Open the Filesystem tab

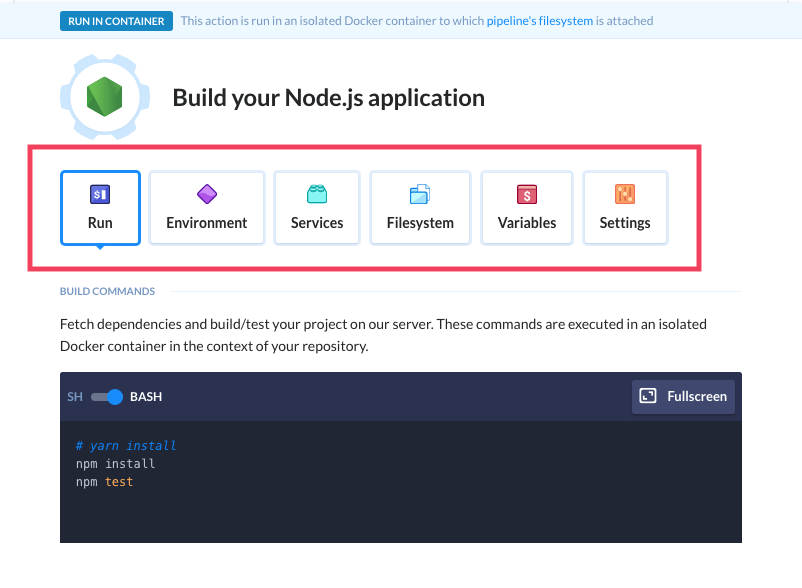420,208
